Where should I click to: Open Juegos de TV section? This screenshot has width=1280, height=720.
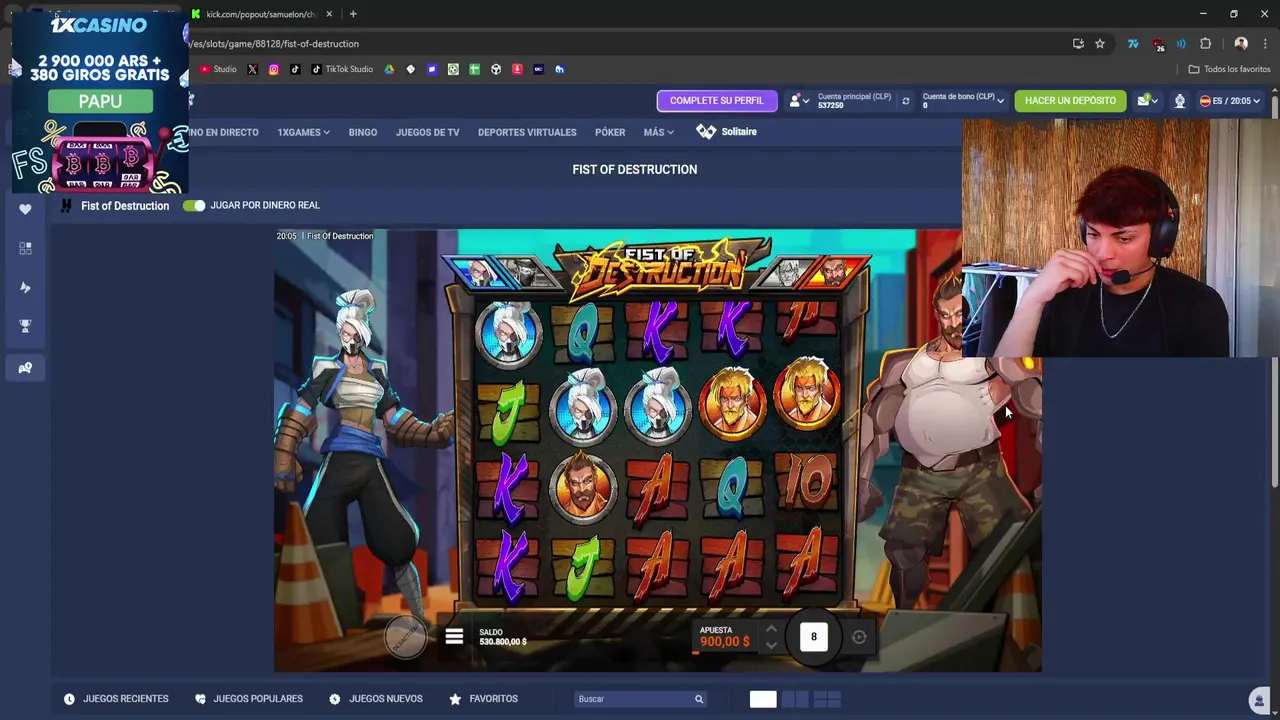tap(427, 132)
